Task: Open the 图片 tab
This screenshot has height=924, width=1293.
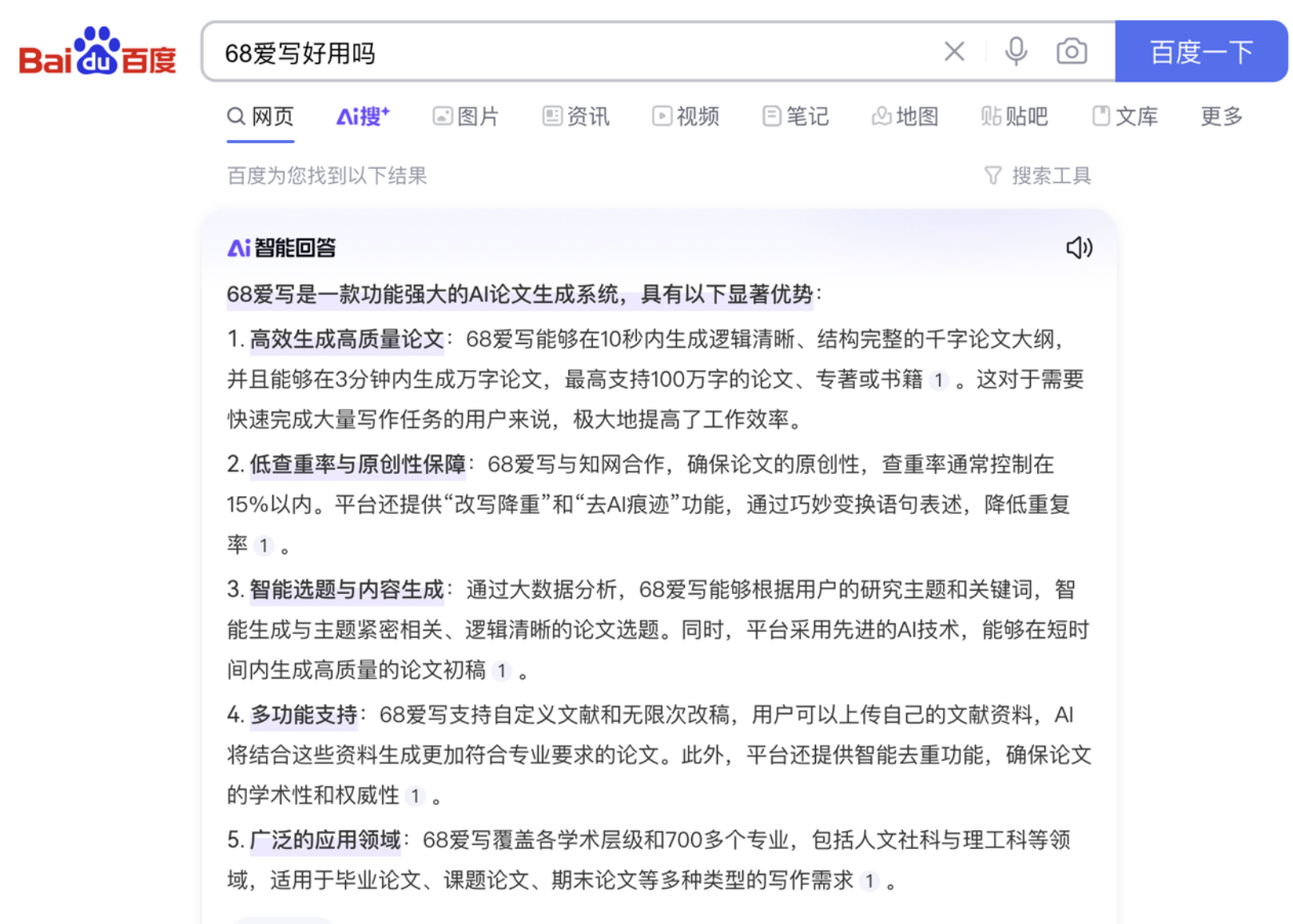Action: [x=466, y=117]
